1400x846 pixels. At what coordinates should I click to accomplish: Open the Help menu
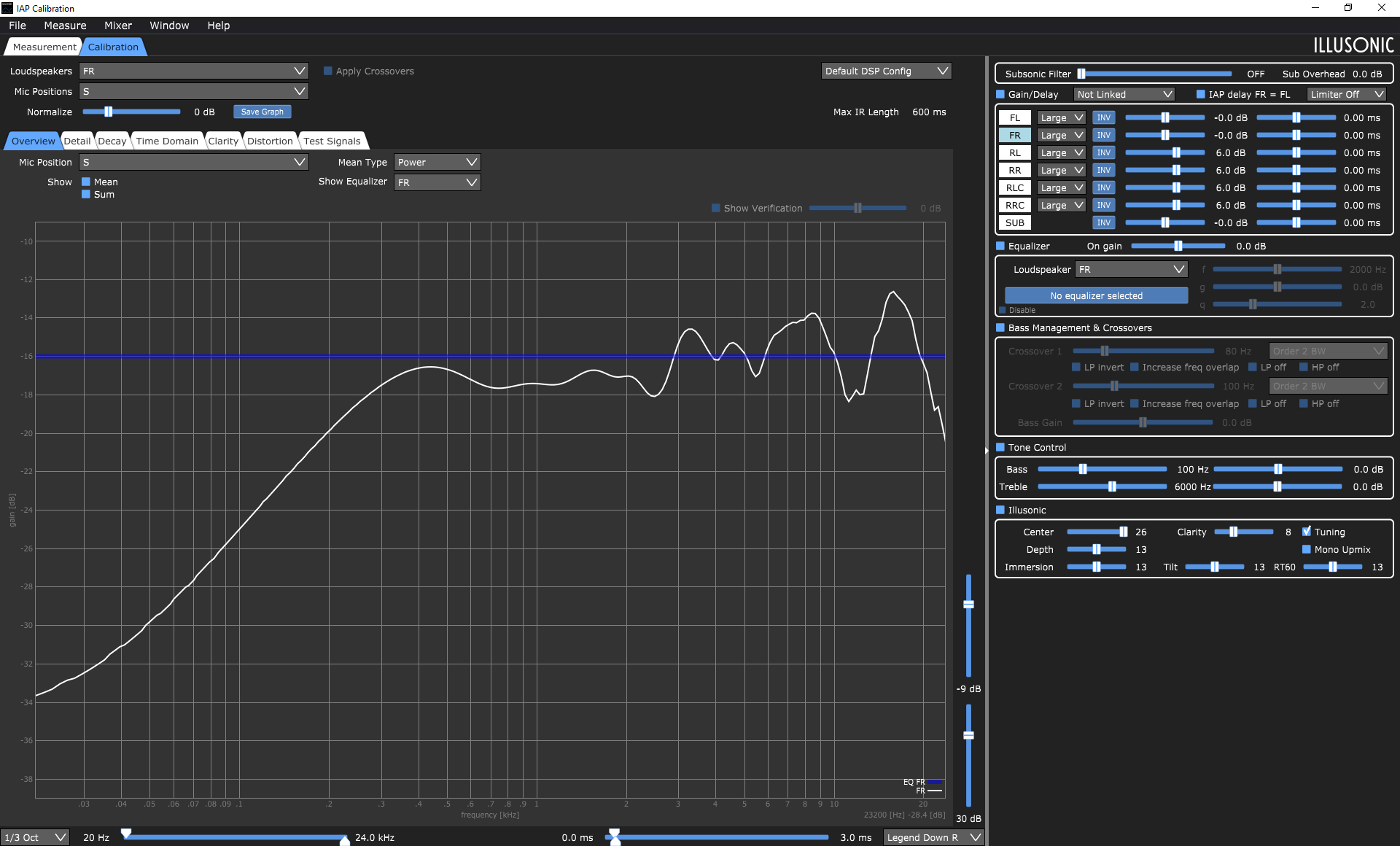point(219,26)
